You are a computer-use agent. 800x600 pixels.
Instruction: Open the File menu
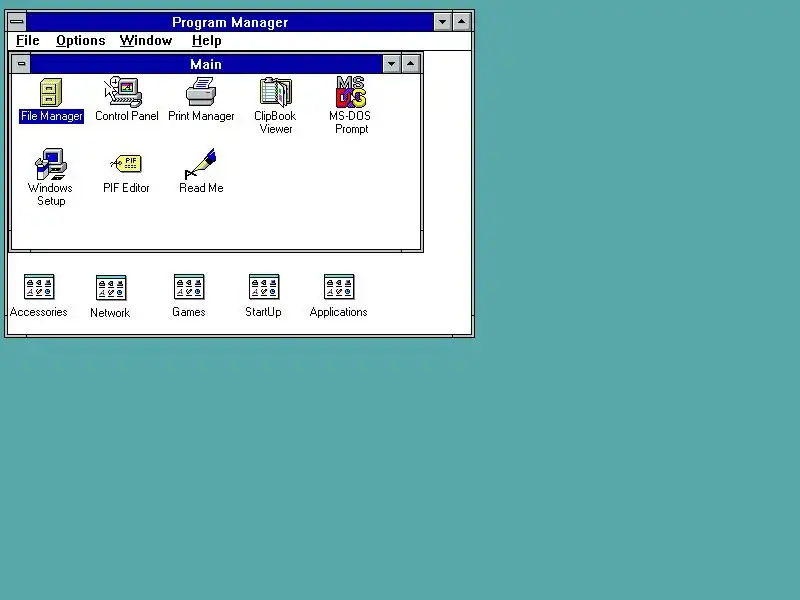[28, 41]
